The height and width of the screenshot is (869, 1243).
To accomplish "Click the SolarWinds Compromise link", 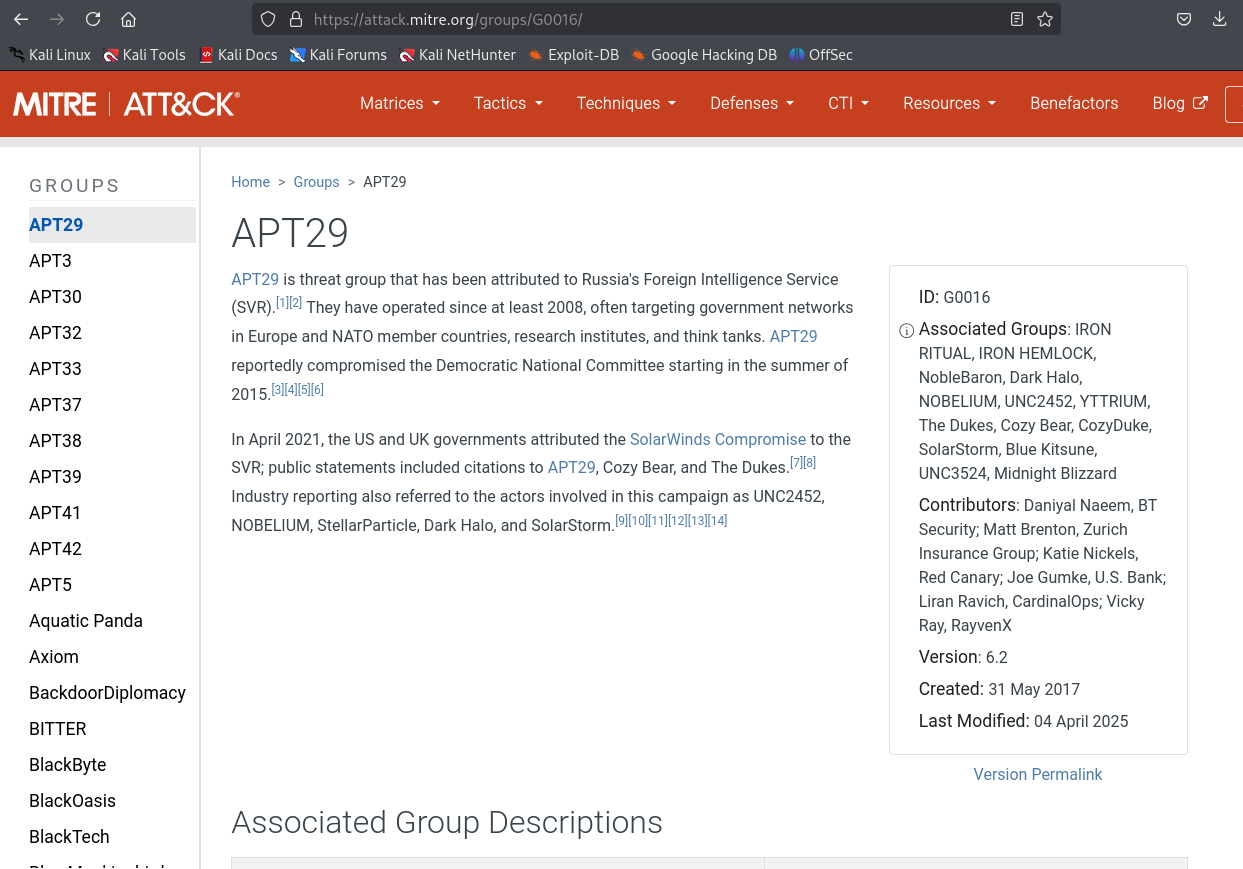I will (x=717, y=439).
